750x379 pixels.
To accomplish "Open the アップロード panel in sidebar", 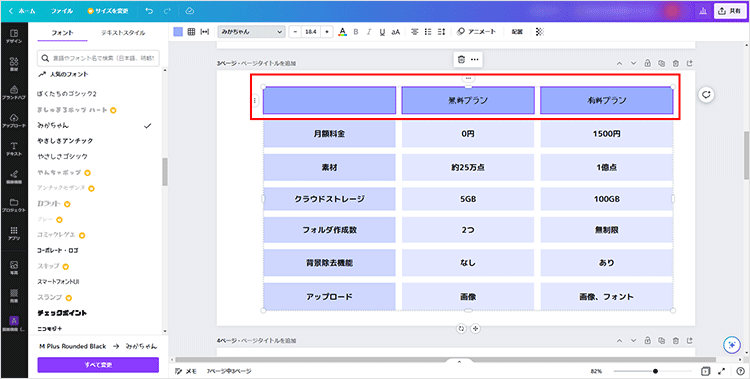I will (14, 121).
